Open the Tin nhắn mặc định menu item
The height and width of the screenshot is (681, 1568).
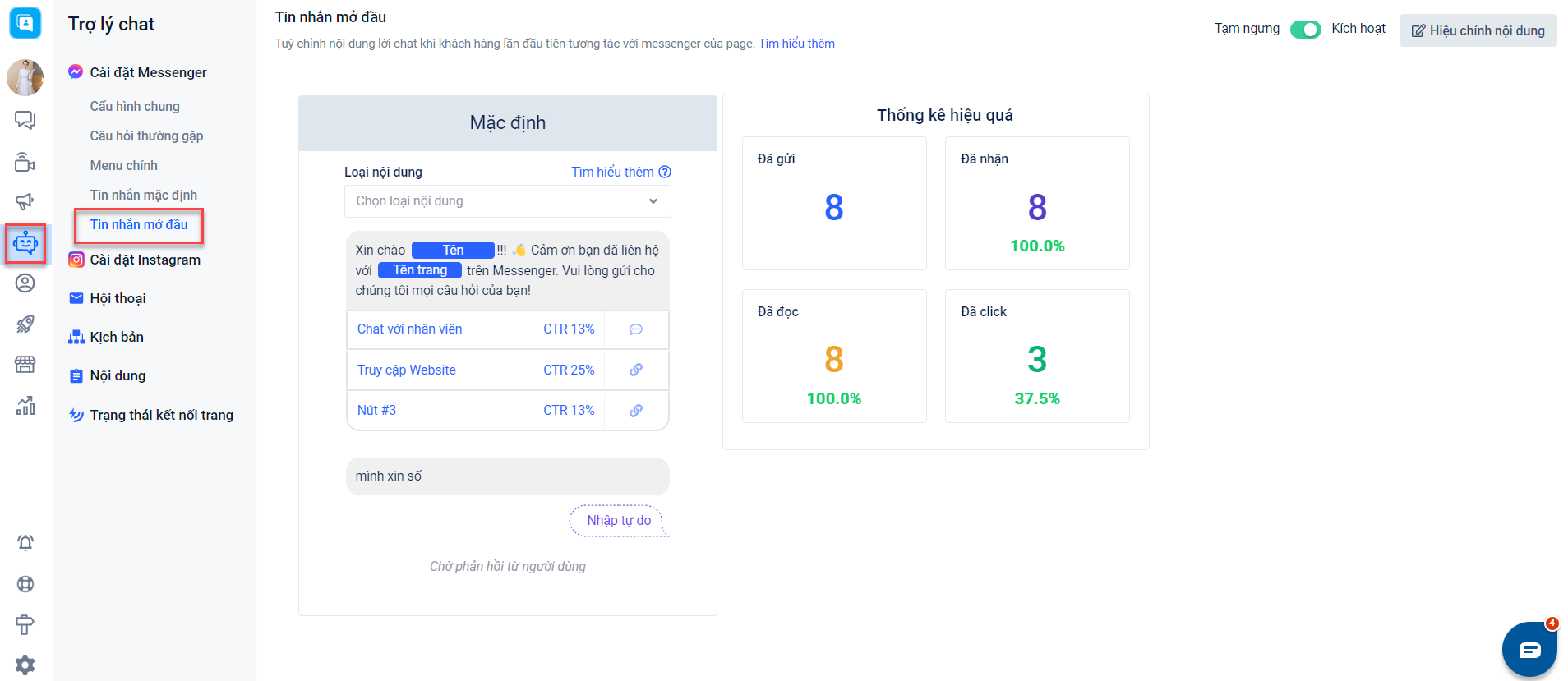tap(144, 195)
